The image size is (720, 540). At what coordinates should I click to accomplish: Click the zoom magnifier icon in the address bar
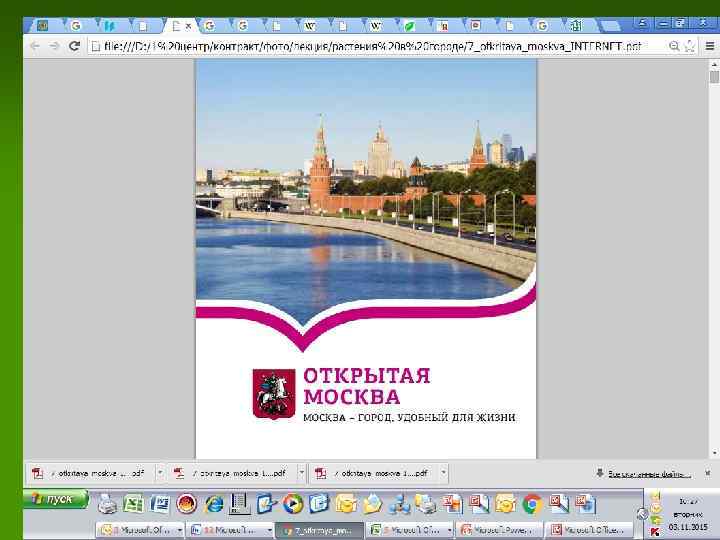click(674, 46)
